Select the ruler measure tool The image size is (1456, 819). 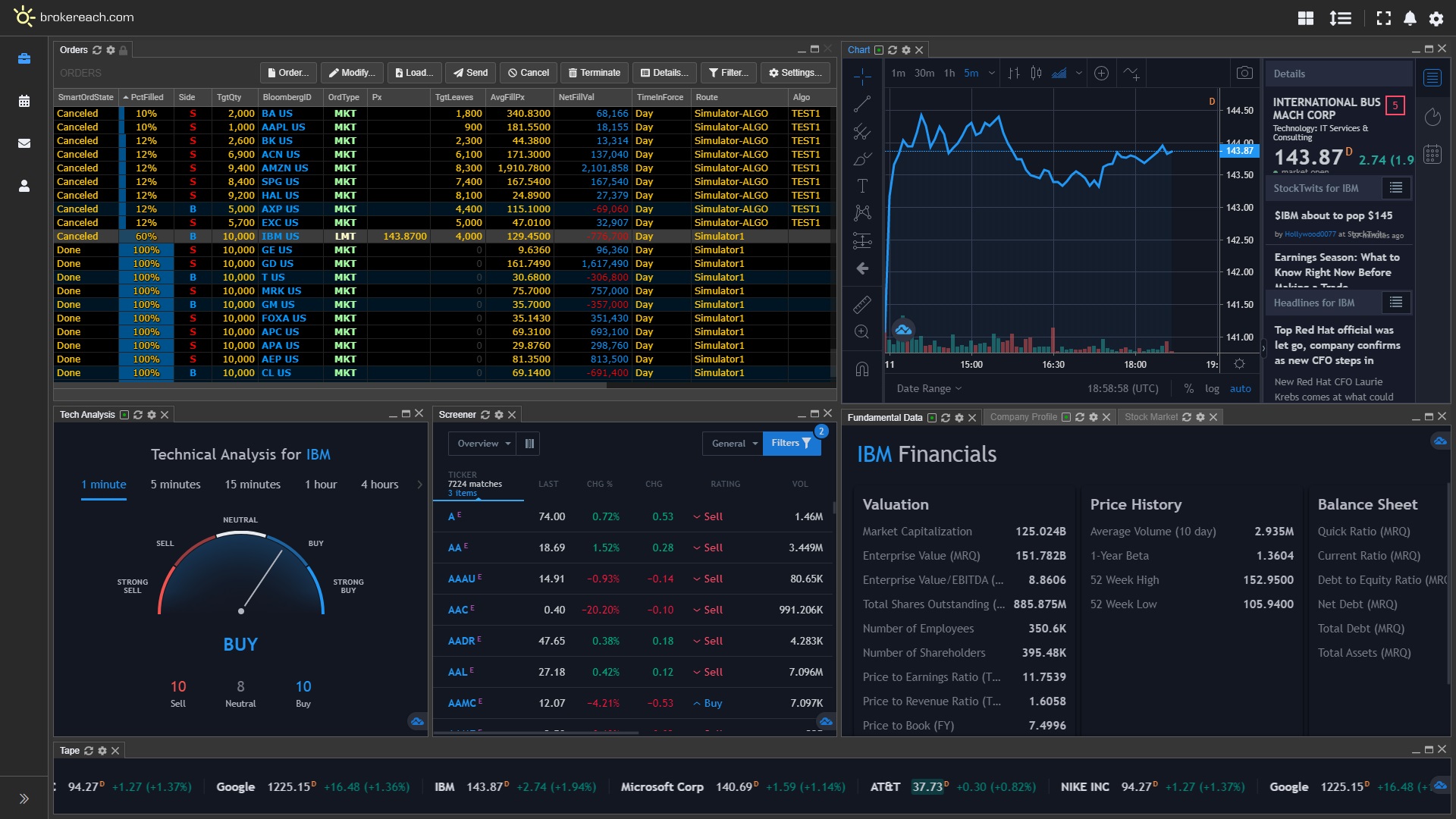862,305
